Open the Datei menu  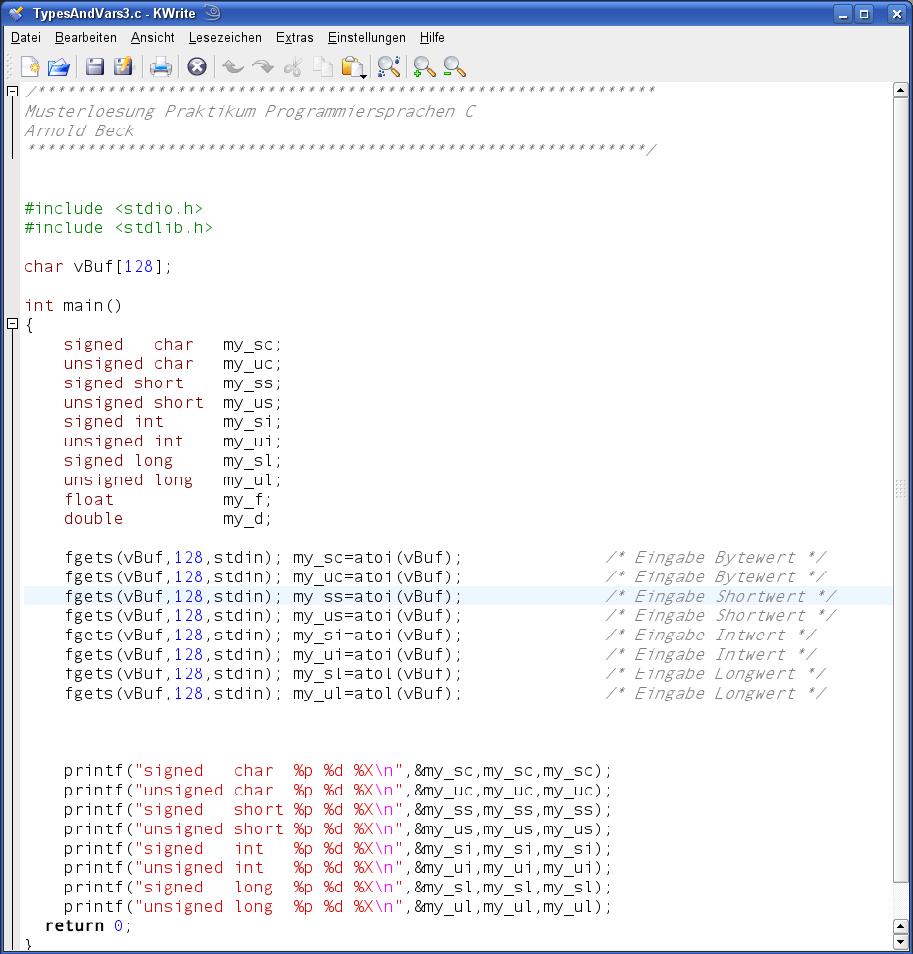[26, 38]
